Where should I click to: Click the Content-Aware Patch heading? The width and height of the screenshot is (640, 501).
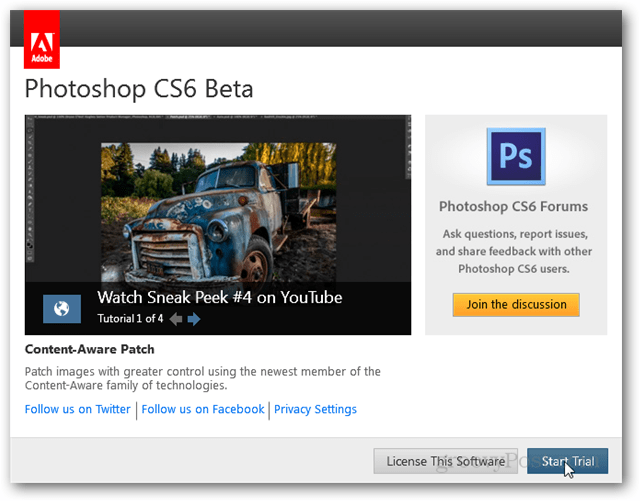click(90, 350)
